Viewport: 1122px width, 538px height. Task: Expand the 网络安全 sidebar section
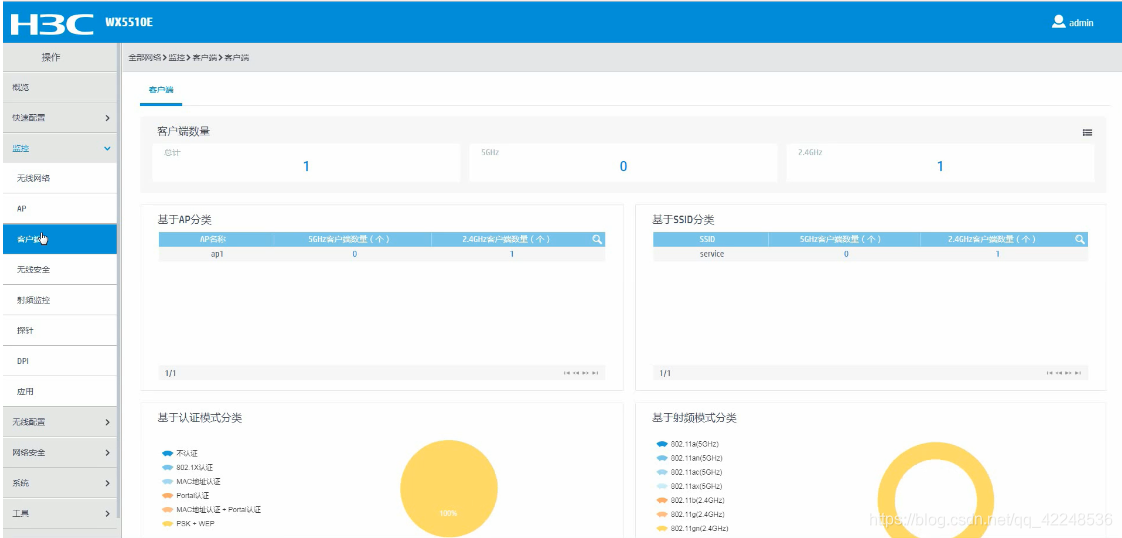59,453
